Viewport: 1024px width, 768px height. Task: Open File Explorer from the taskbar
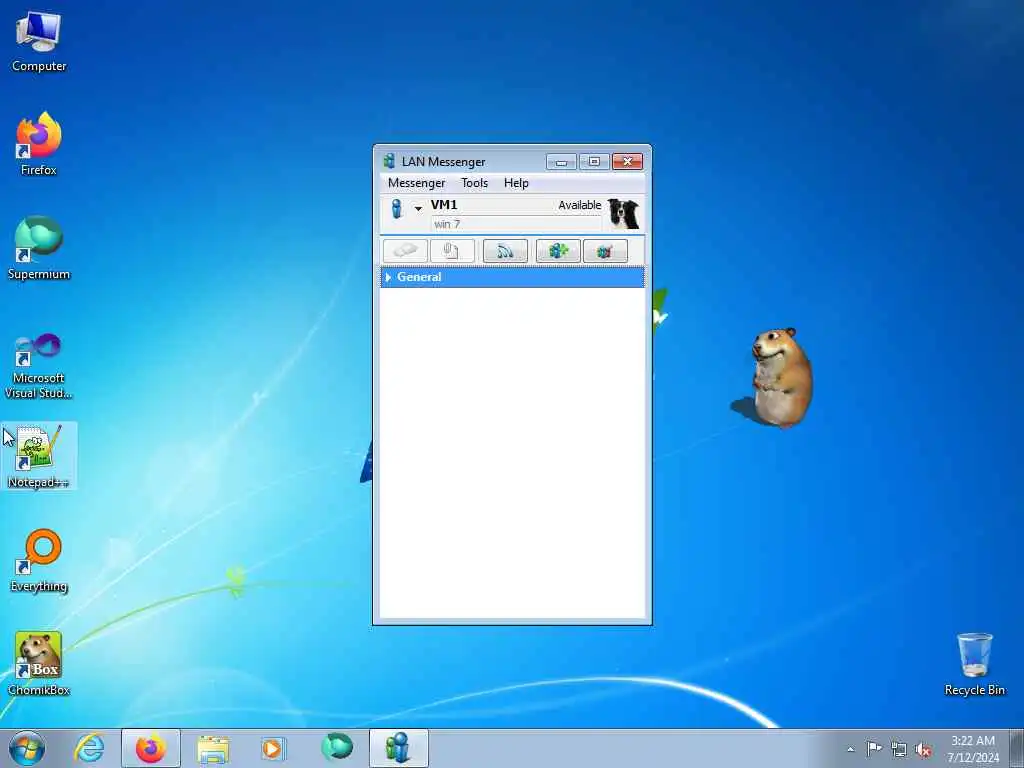tap(213, 748)
